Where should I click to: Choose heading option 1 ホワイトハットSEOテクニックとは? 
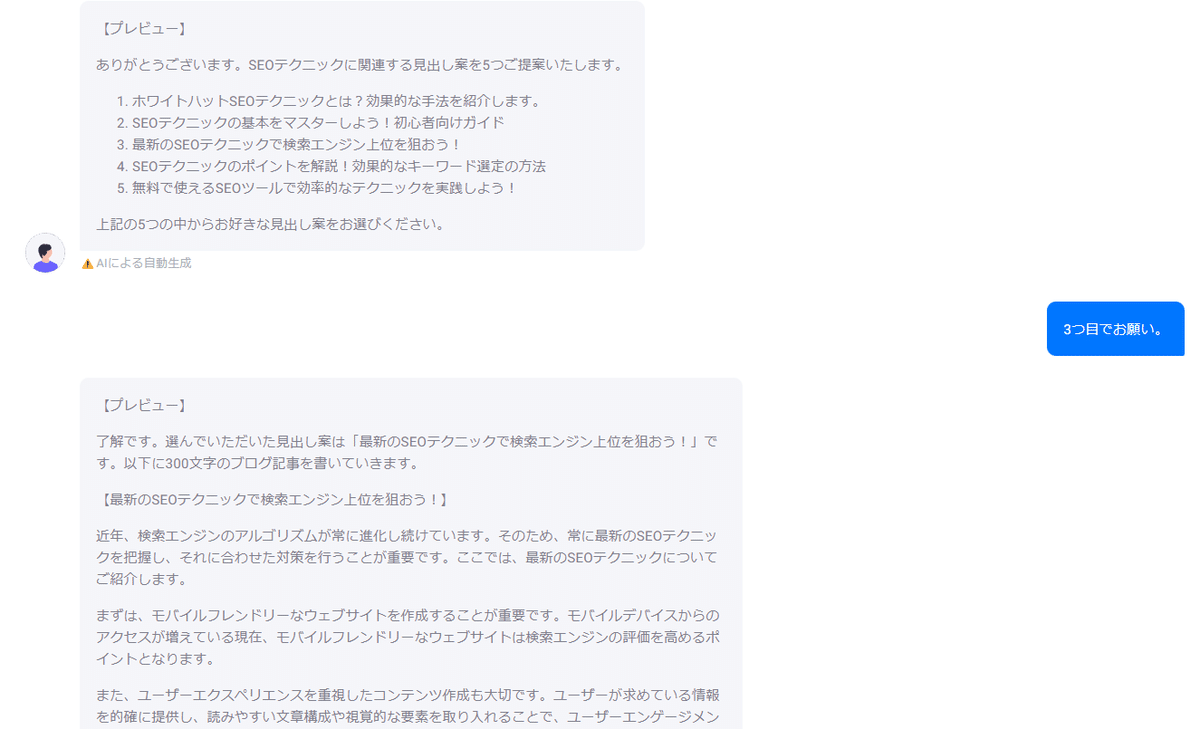(x=335, y=101)
